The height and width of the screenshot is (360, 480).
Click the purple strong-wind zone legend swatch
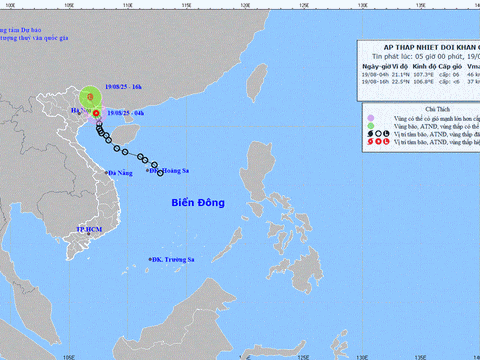click(x=371, y=118)
